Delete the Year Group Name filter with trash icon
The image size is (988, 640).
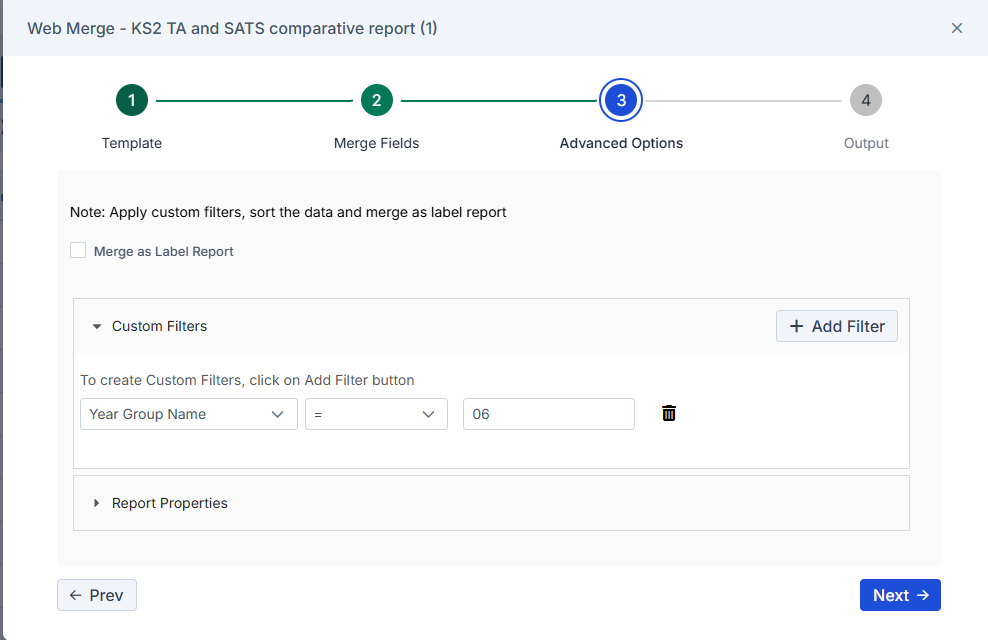pos(669,413)
